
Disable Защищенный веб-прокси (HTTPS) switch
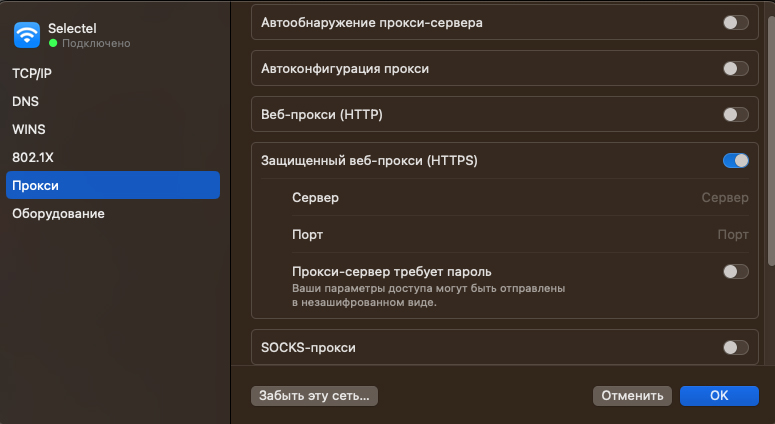[x=735, y=160]
